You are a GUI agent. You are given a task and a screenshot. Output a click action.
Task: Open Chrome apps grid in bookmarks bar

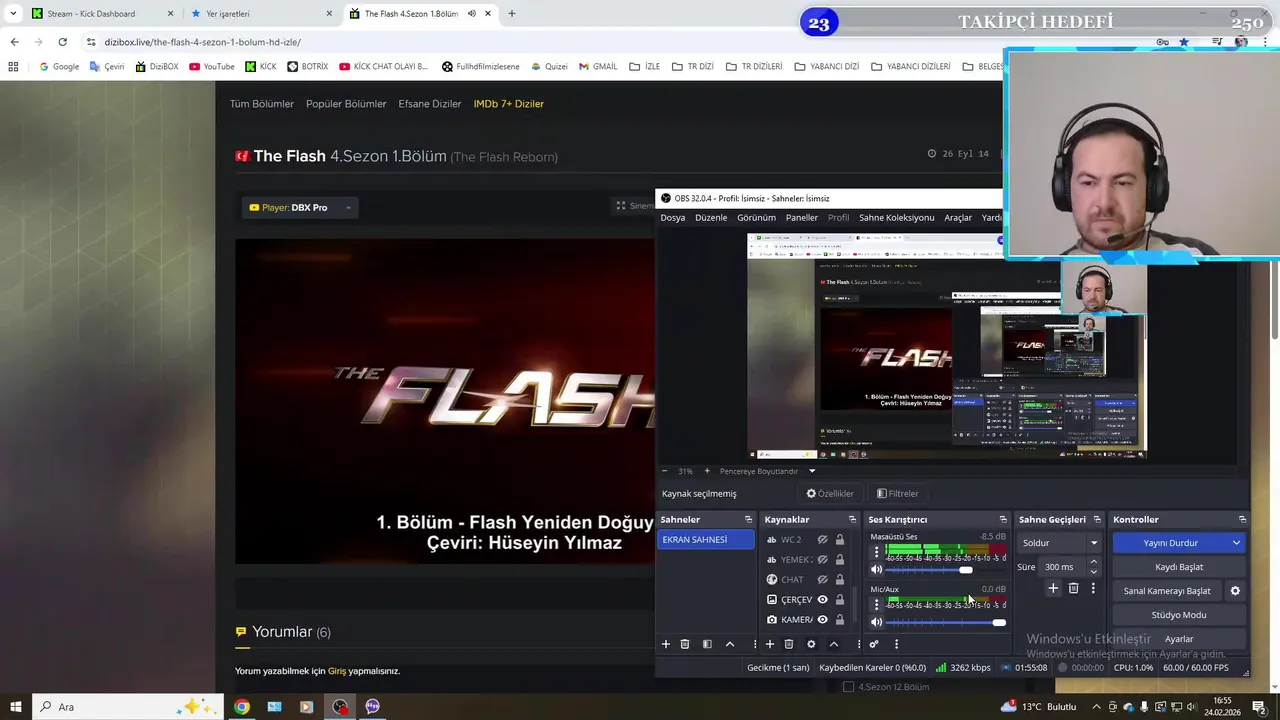pos(13,67)
